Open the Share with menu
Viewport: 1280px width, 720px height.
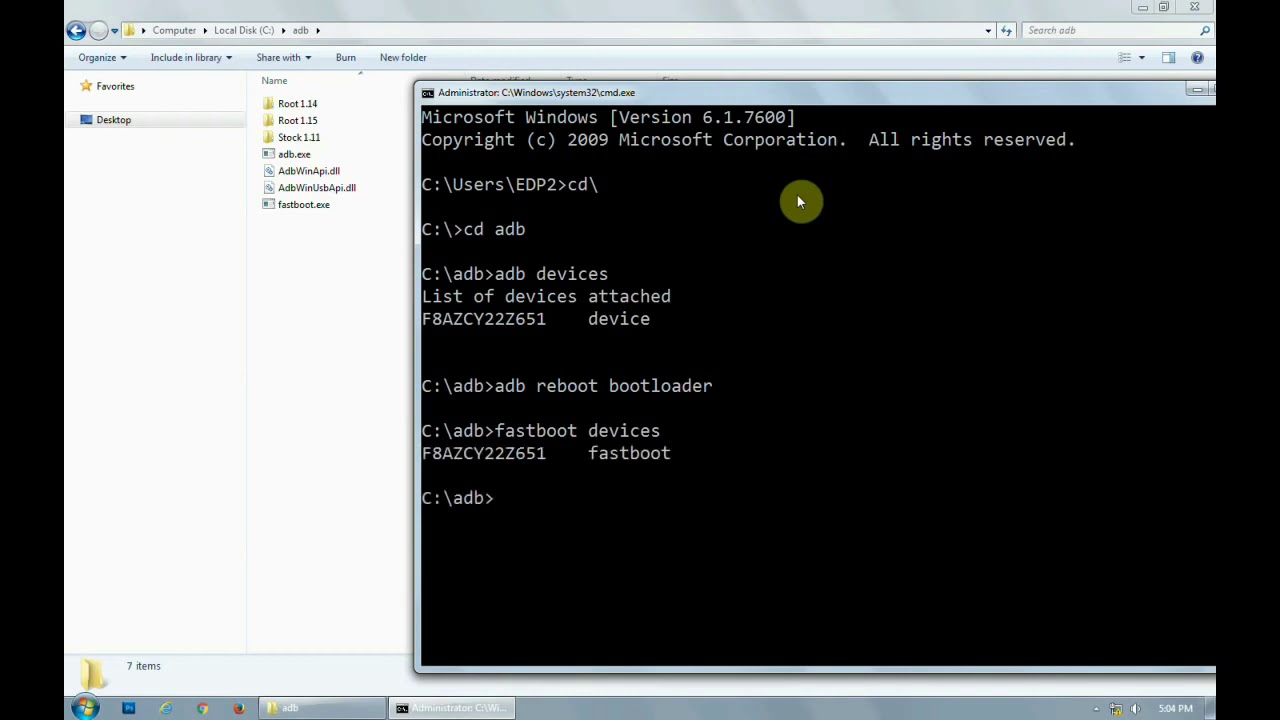tap(283, 57)
